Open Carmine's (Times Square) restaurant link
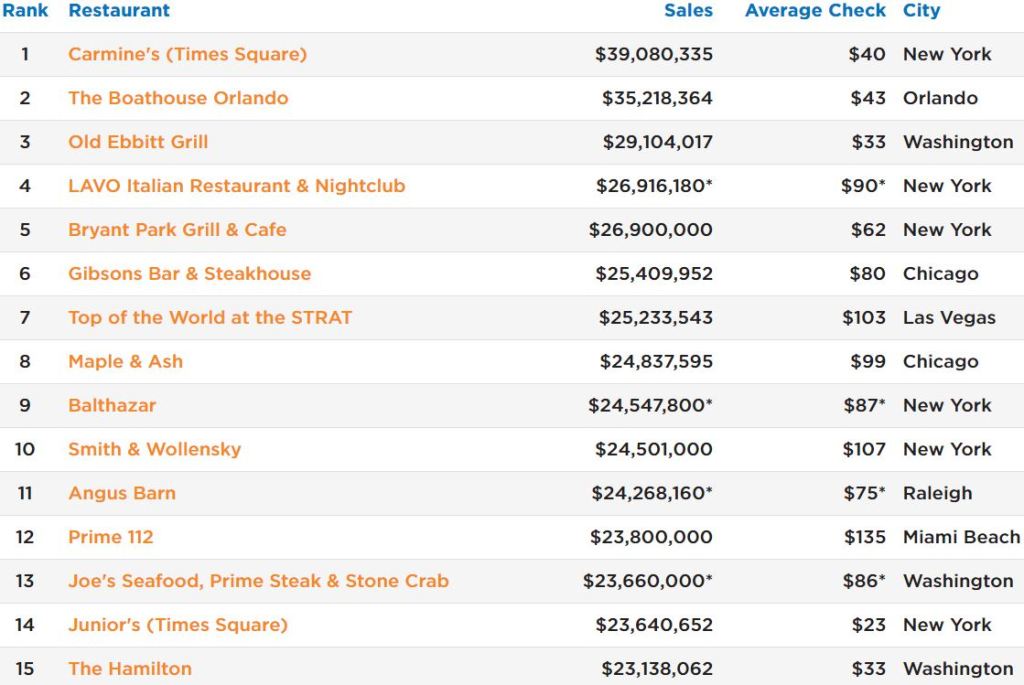1024x685 pixels. point(187,54)
